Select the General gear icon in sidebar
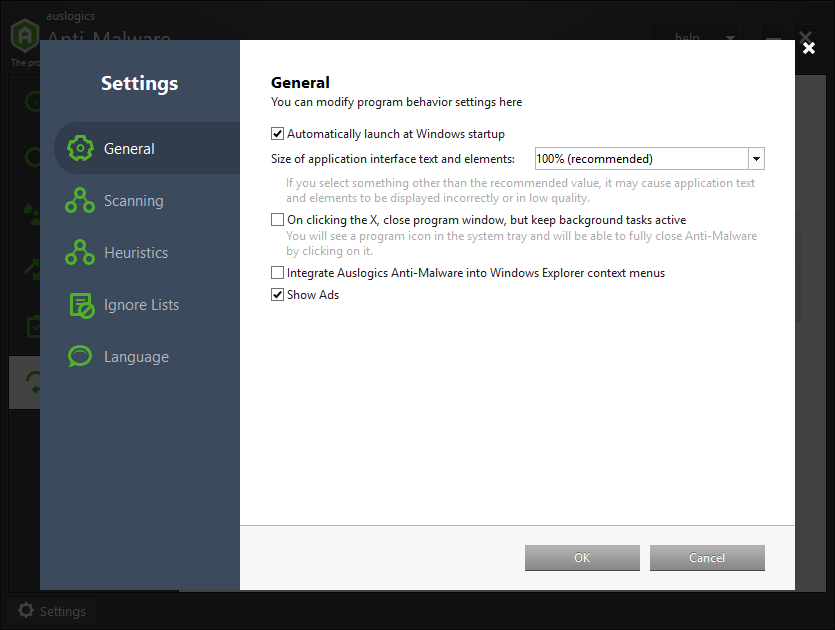The width and height of the screenshot is (835, 630). click(80, 148)
